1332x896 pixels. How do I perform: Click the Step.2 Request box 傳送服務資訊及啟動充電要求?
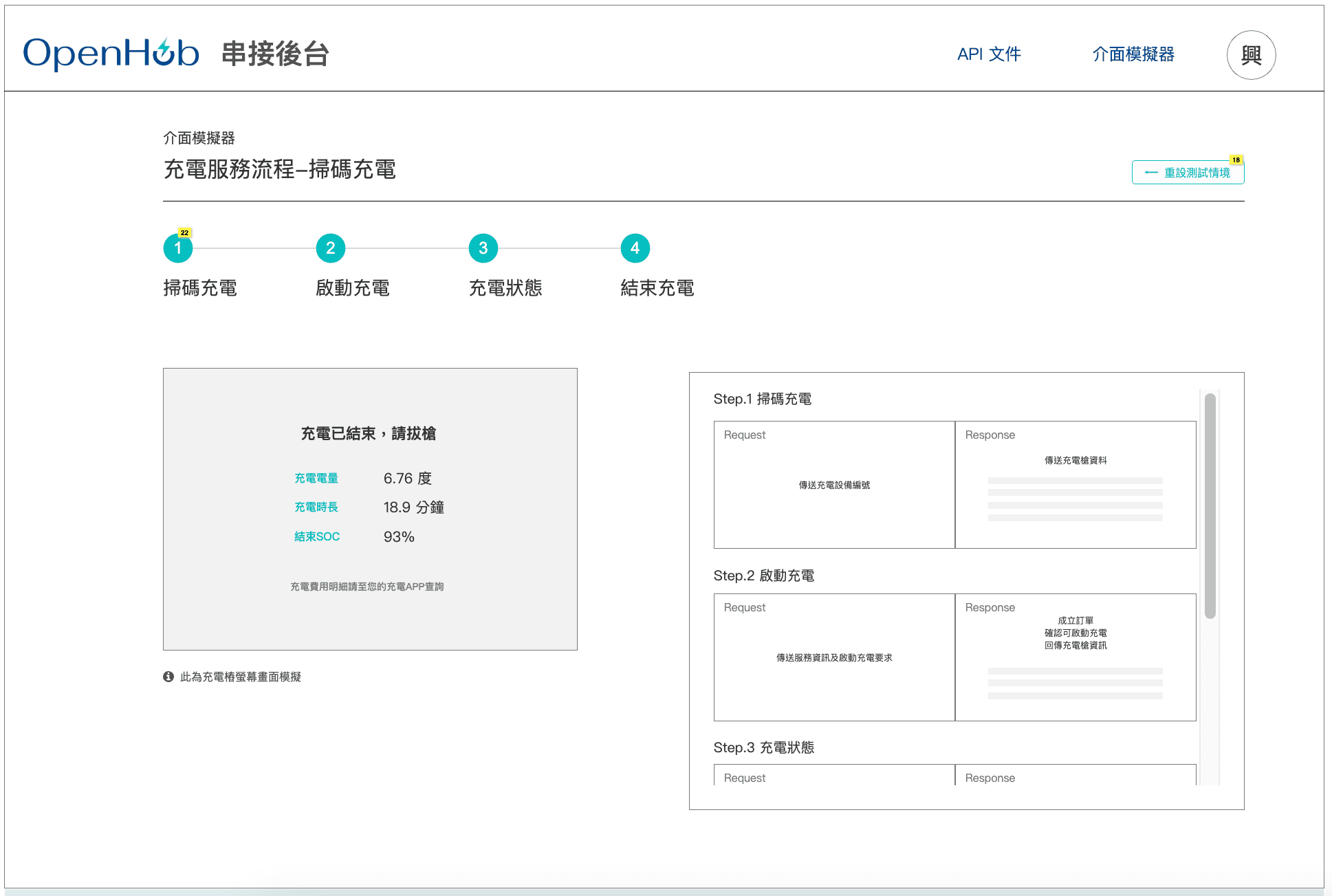pyautogui.click(x=833, y=657)
